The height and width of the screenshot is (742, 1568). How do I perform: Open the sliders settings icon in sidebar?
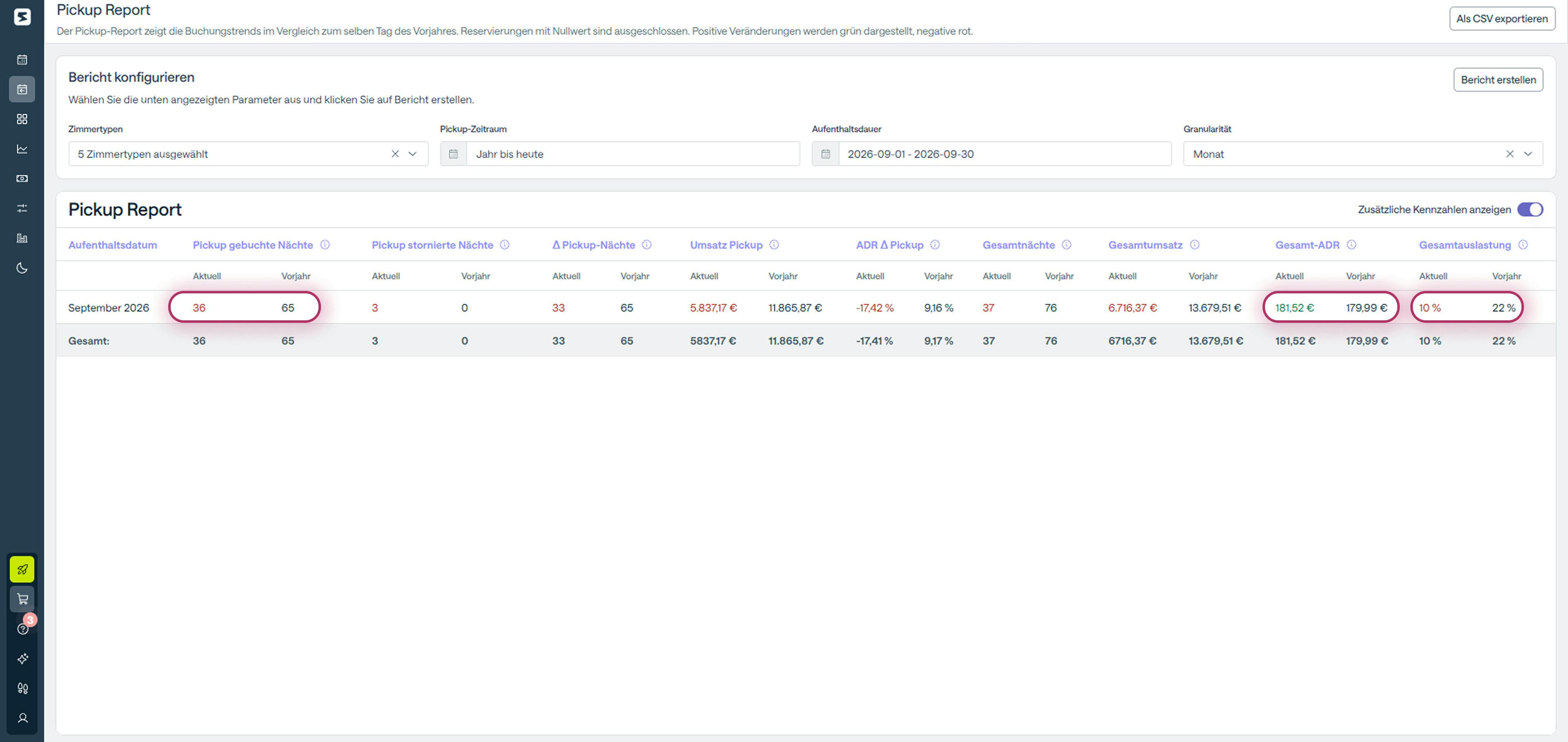coord(22,208)
